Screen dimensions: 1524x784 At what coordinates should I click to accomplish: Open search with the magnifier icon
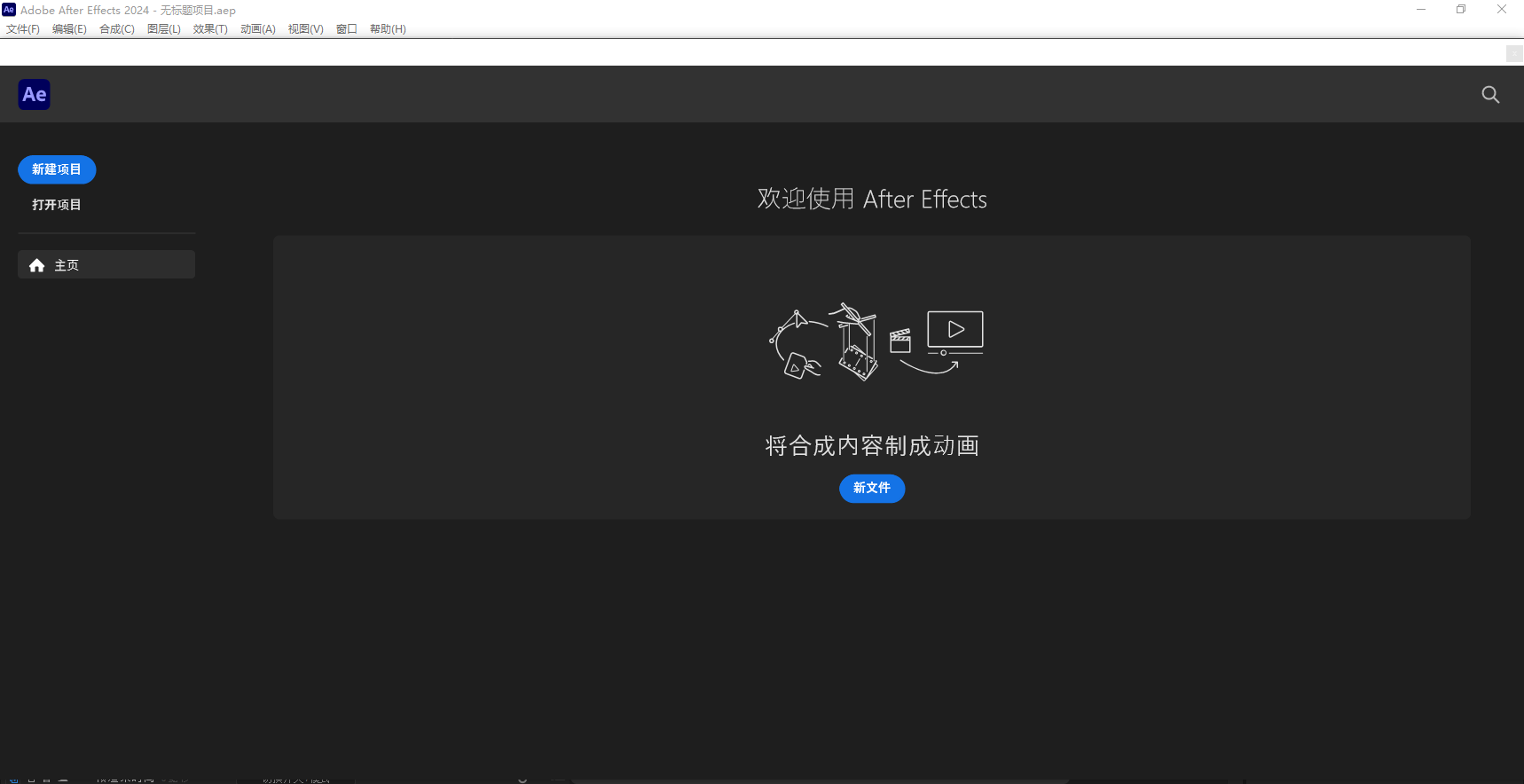(x=1490, y=95)
